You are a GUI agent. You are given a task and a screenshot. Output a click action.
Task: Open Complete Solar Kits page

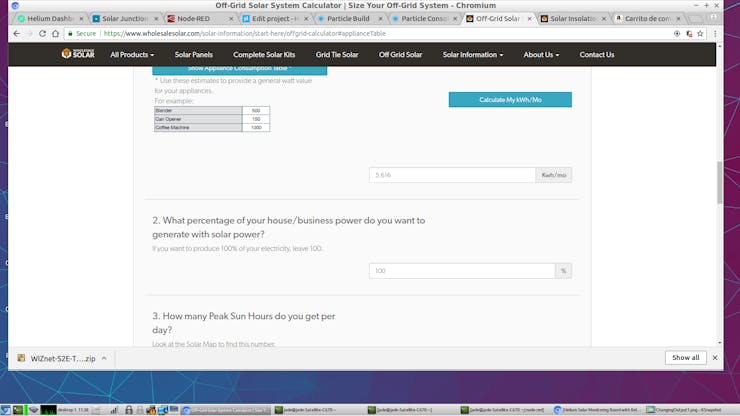tap(264, 55)
